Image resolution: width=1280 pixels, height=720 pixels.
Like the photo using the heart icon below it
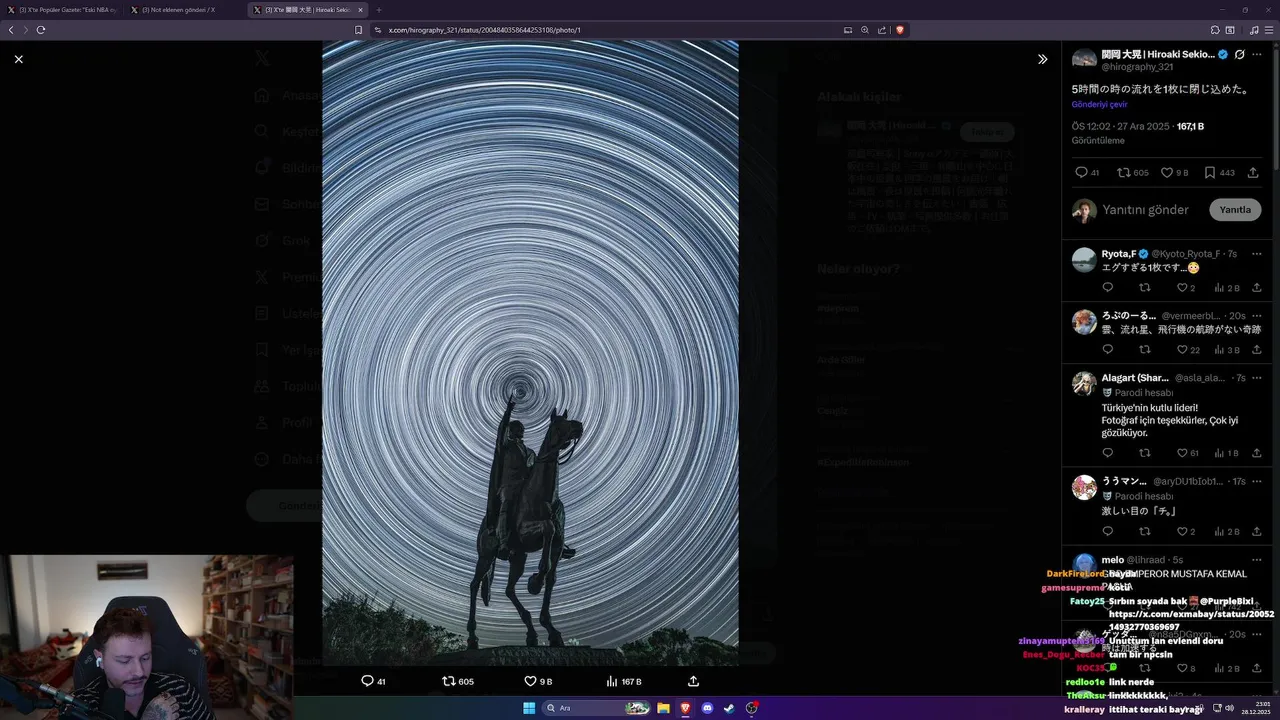tap(530, 681)
